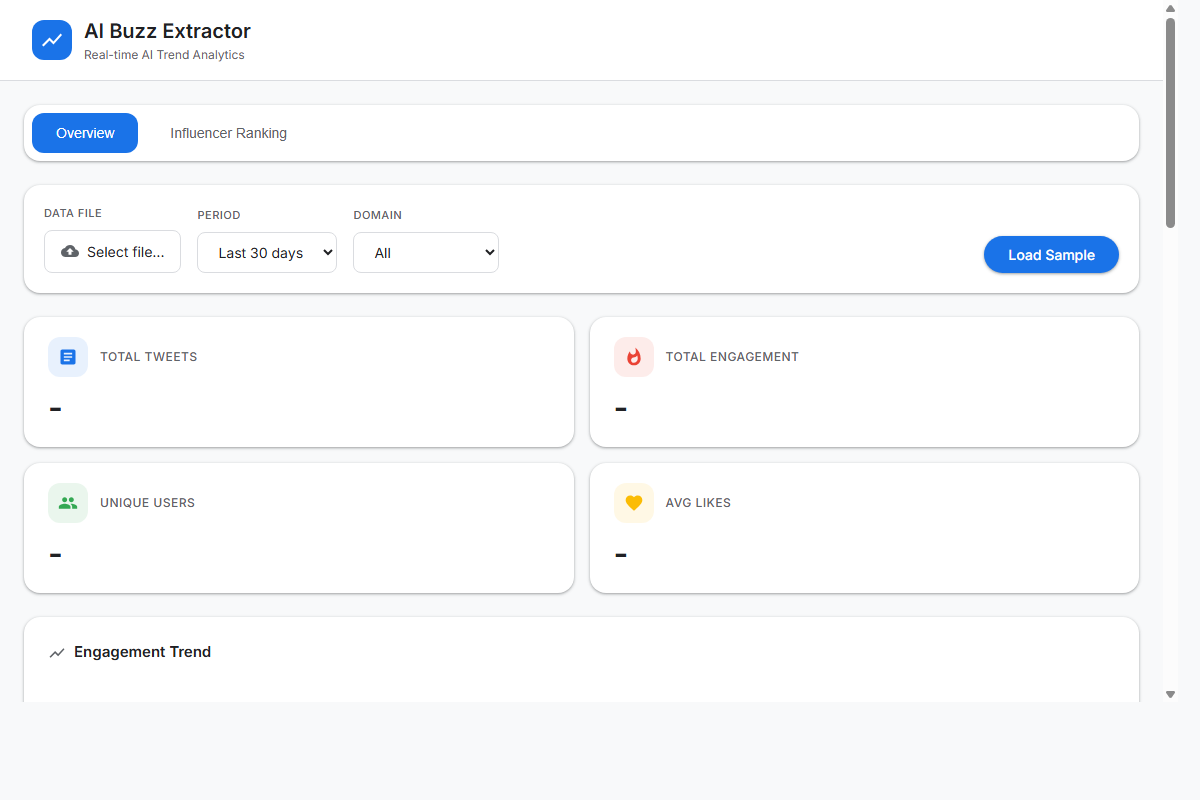This screenshot has width=1200, height=800.
Task: Click the Avg Likes heart icon
Action: pos(634,503)
